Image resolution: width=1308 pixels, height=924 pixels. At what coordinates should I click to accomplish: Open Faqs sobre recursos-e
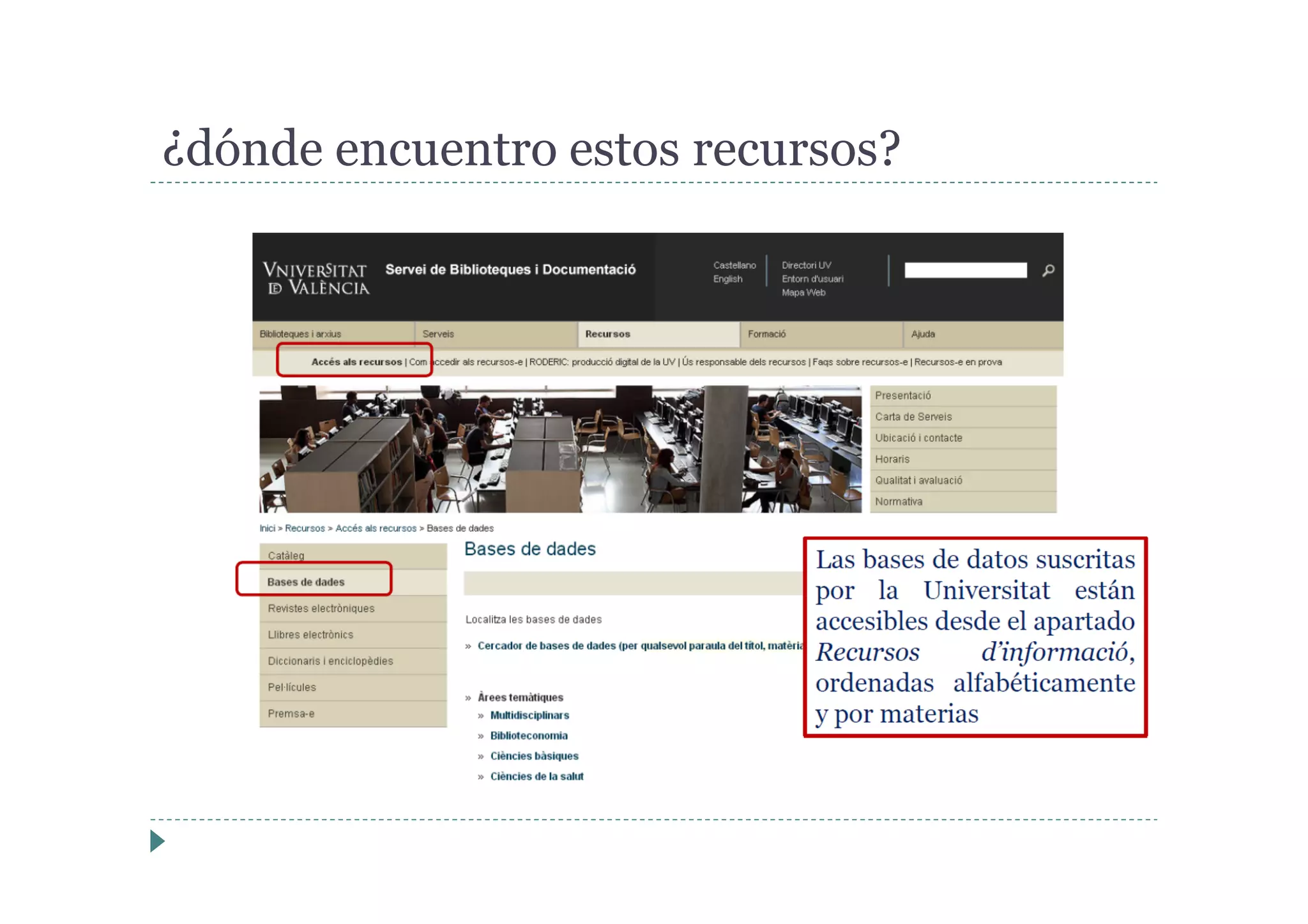860,362
